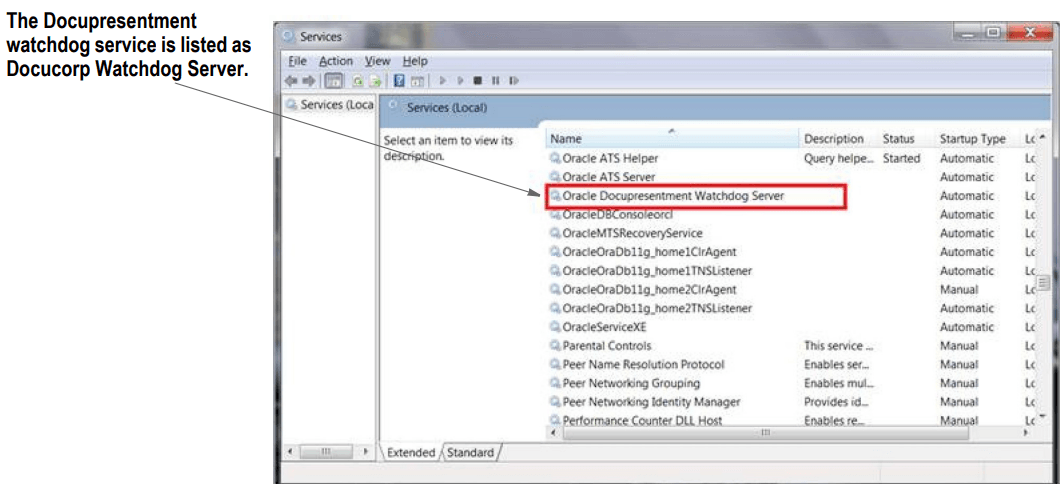The width and height of the screenshot is (1060, 487).
Task: Click the 'Provides id...' description cell
Action: tap(838, 402)
